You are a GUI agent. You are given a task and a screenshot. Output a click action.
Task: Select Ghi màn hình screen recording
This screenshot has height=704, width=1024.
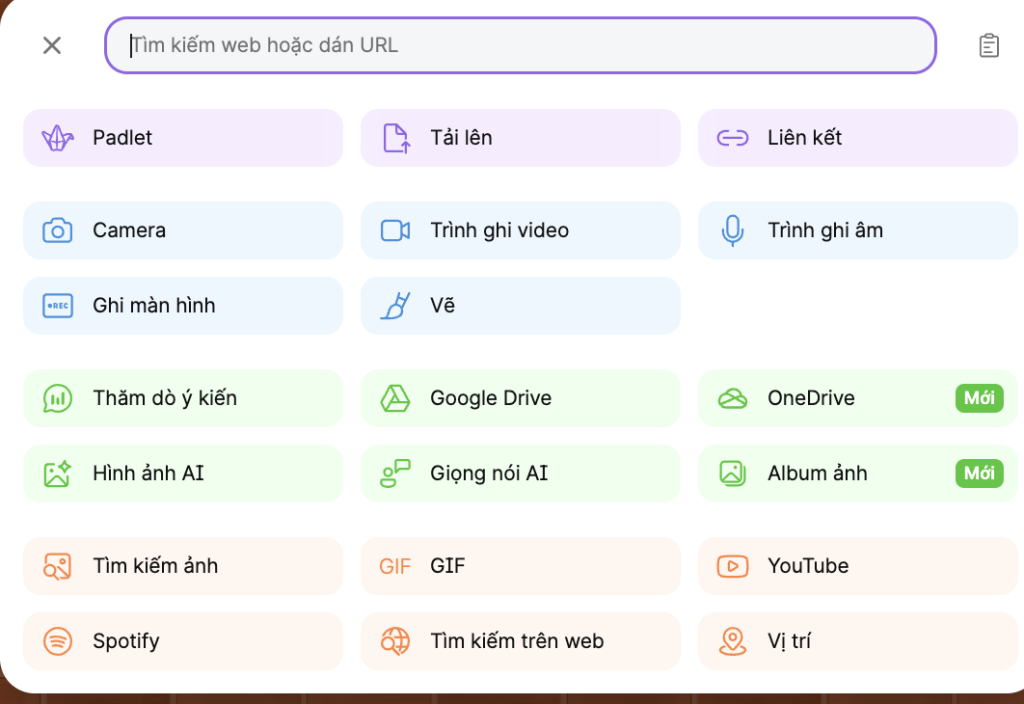[182, 306]
